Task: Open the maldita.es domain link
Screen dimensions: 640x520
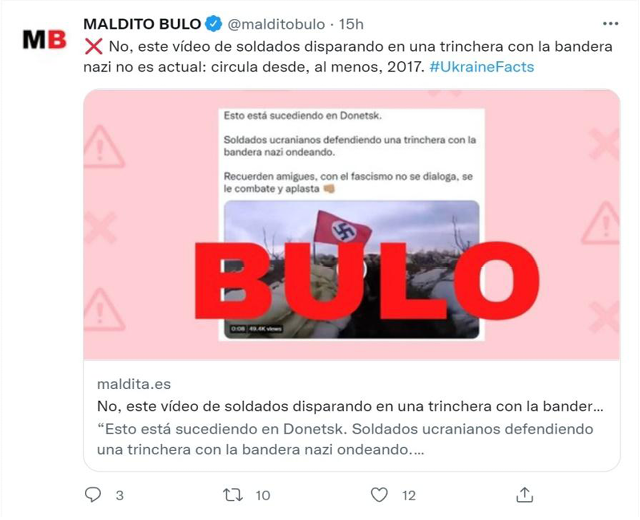Action: (x=134, y=384)
